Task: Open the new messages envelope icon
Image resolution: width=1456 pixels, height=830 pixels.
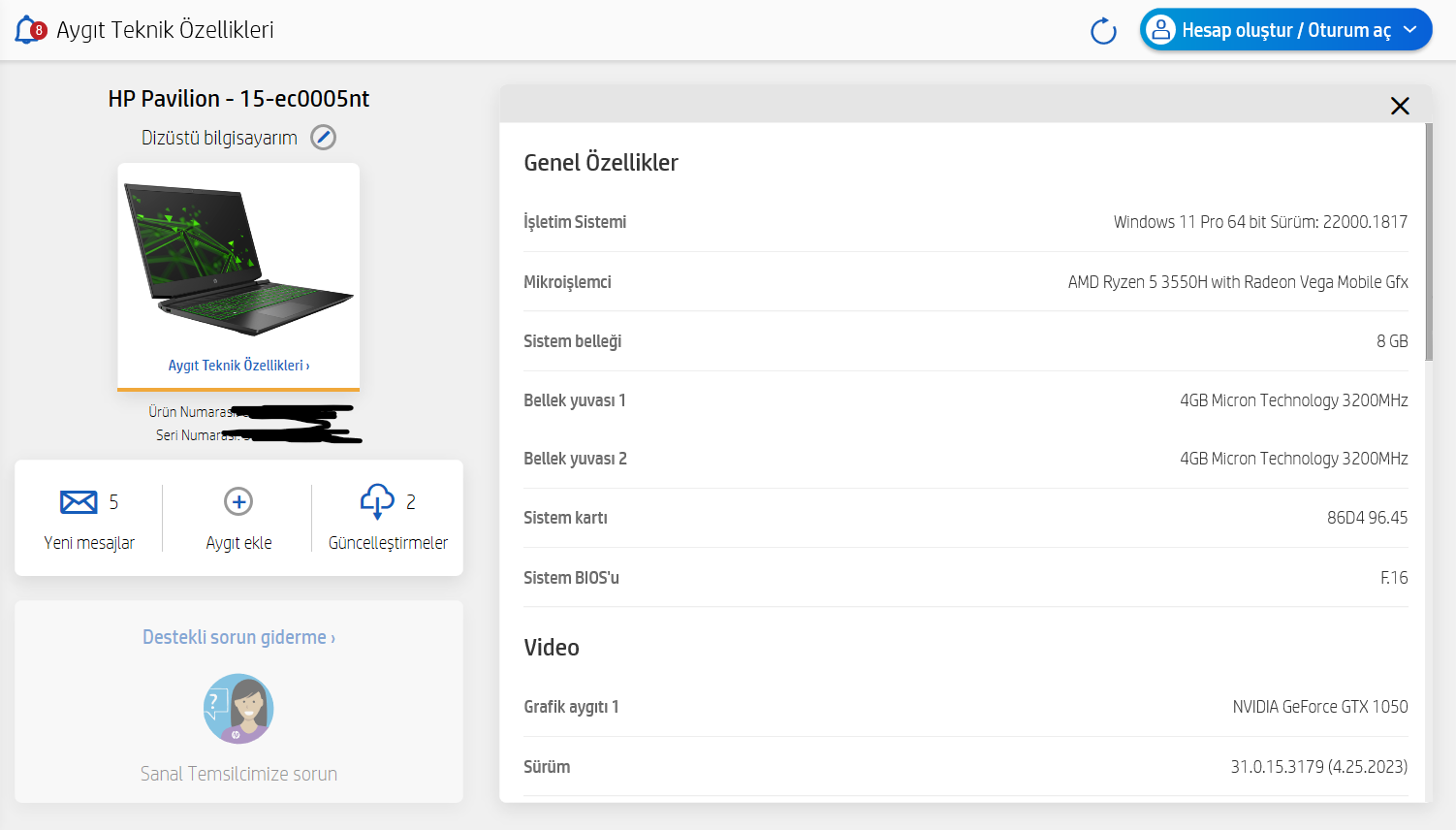Action: (79, 501)
